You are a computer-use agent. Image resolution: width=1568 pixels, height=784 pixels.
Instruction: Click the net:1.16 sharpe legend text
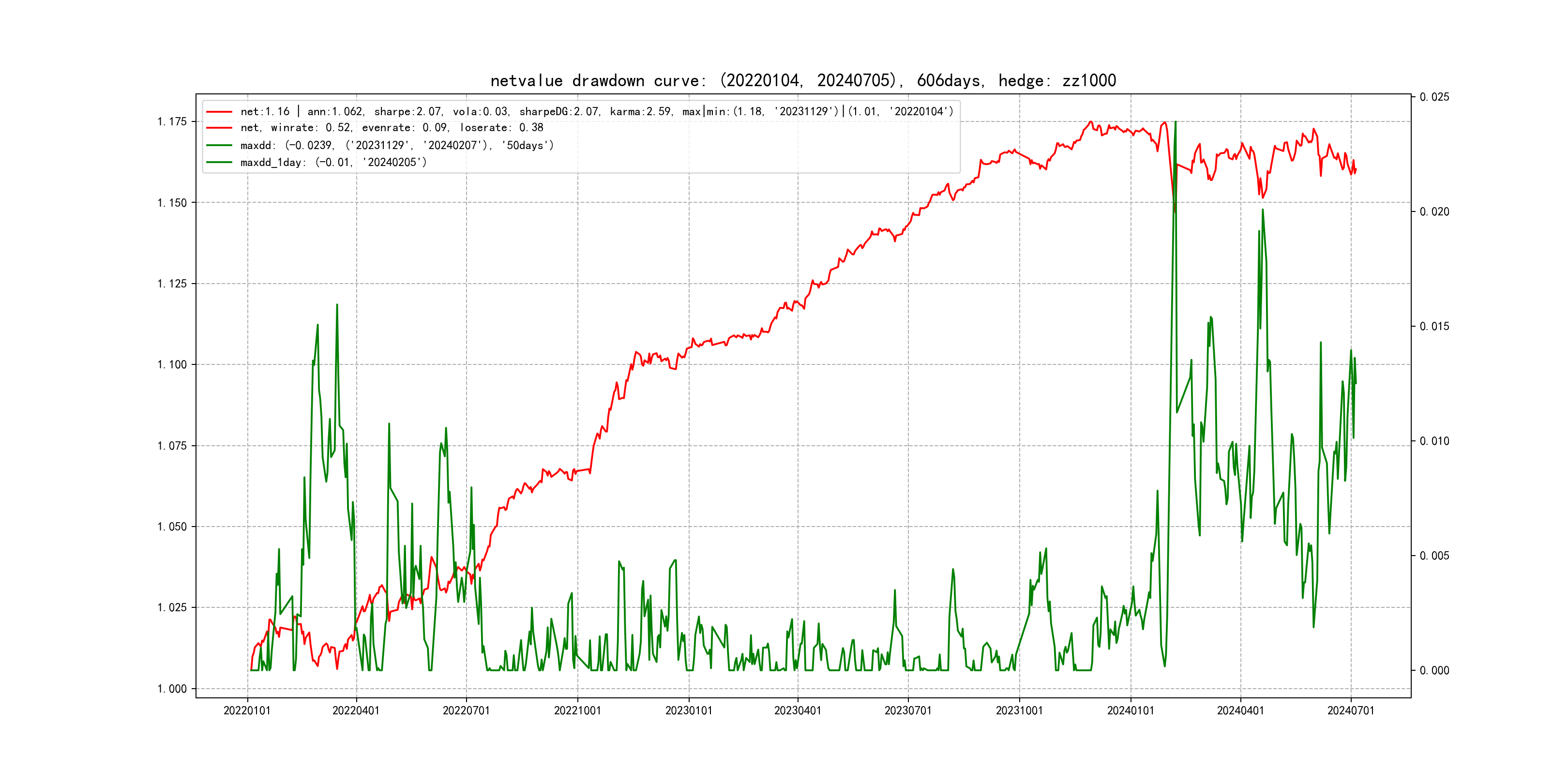pyautogui.click(x=597, y=111)
